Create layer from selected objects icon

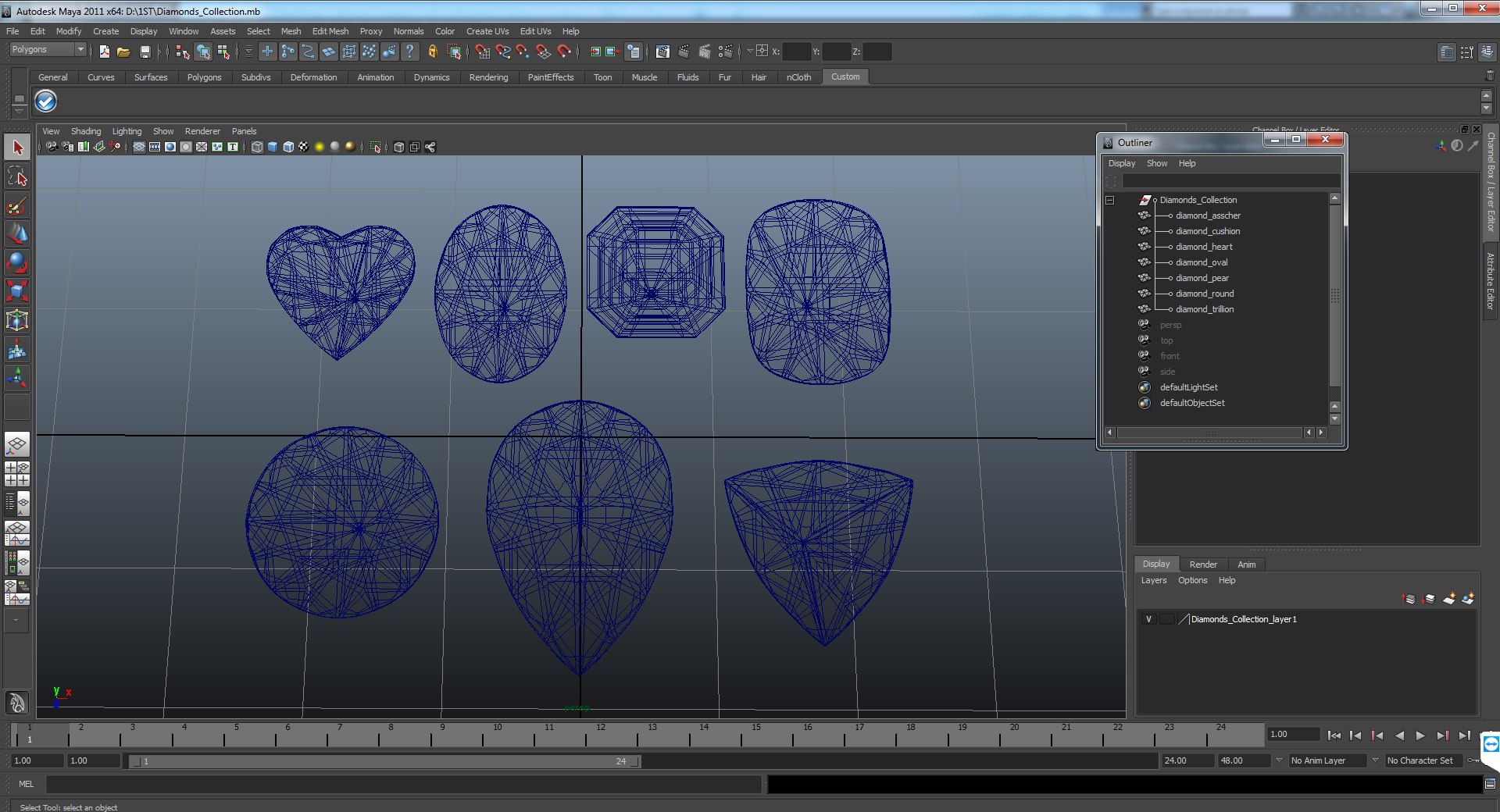tap(1468, 599)
